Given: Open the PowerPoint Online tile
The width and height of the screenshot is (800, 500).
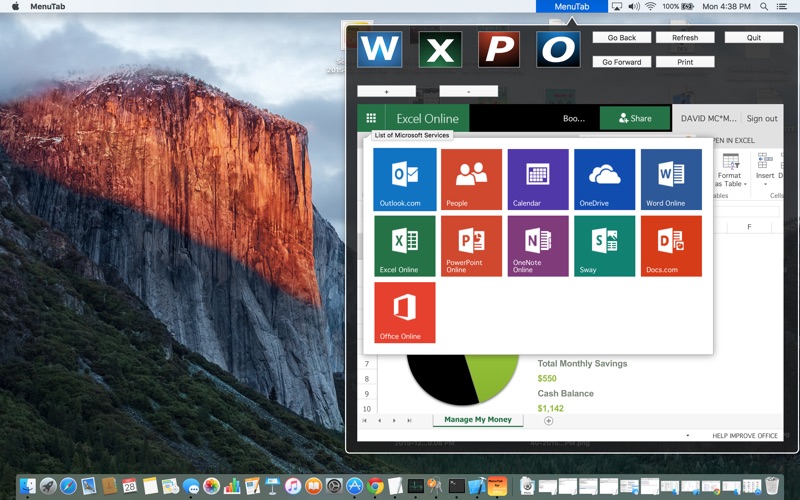Looking at the screenshot, I should [471, 246].
